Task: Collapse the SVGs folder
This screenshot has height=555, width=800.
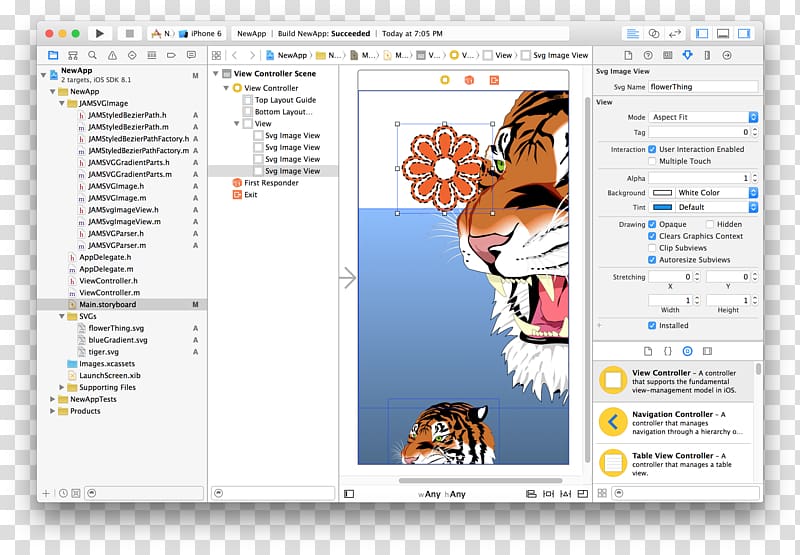Action: [x=62, y=316]
